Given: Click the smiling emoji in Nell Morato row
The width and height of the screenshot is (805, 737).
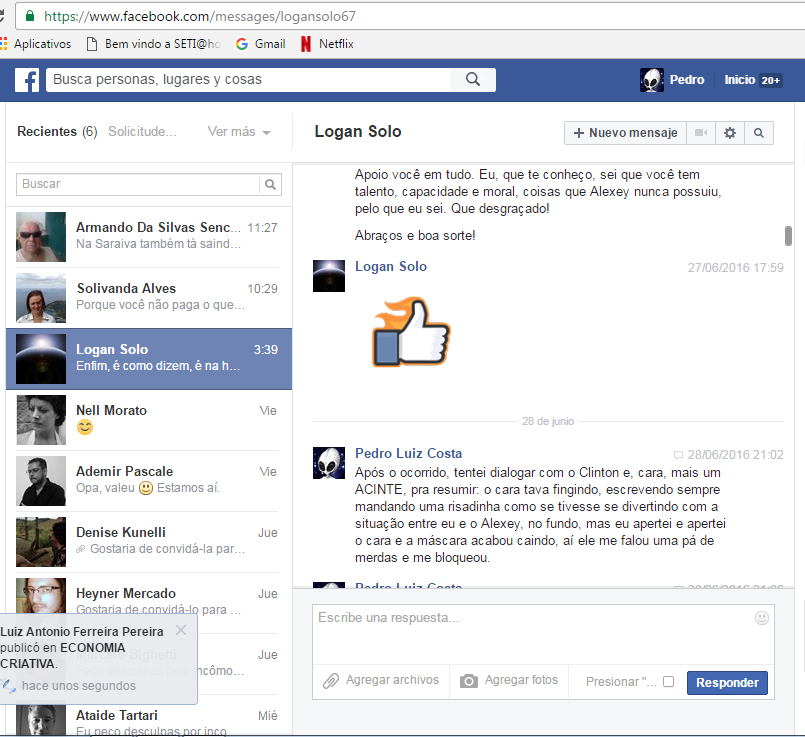Looking at the screenshot, I should (x=85, y=427).
